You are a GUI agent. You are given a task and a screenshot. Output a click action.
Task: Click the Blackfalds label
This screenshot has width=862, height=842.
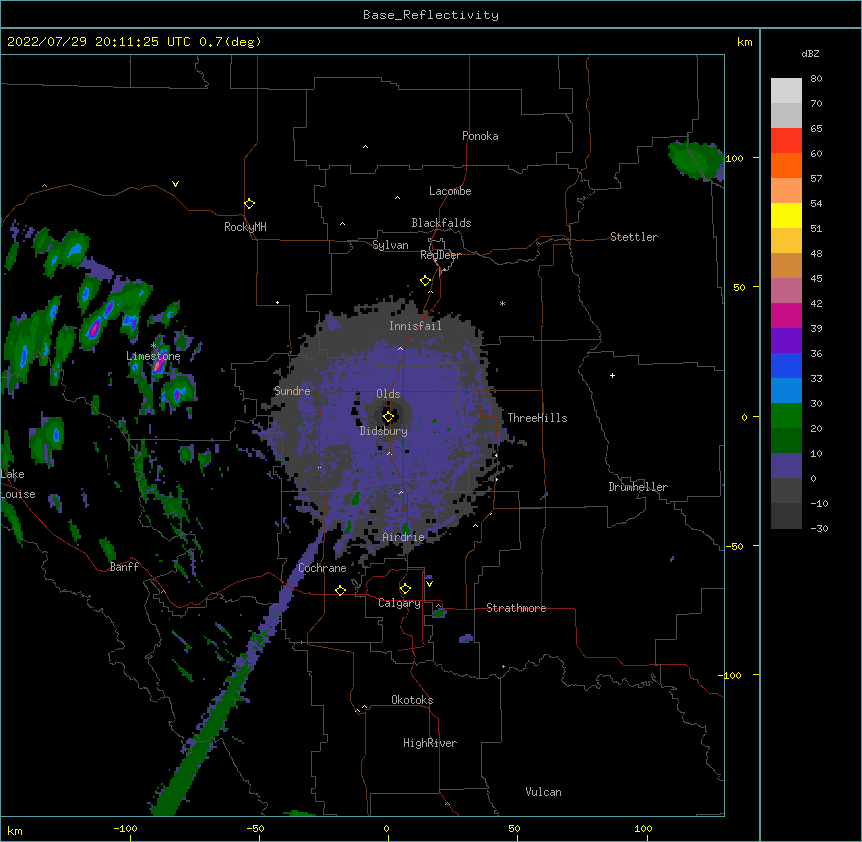(441, 223)
